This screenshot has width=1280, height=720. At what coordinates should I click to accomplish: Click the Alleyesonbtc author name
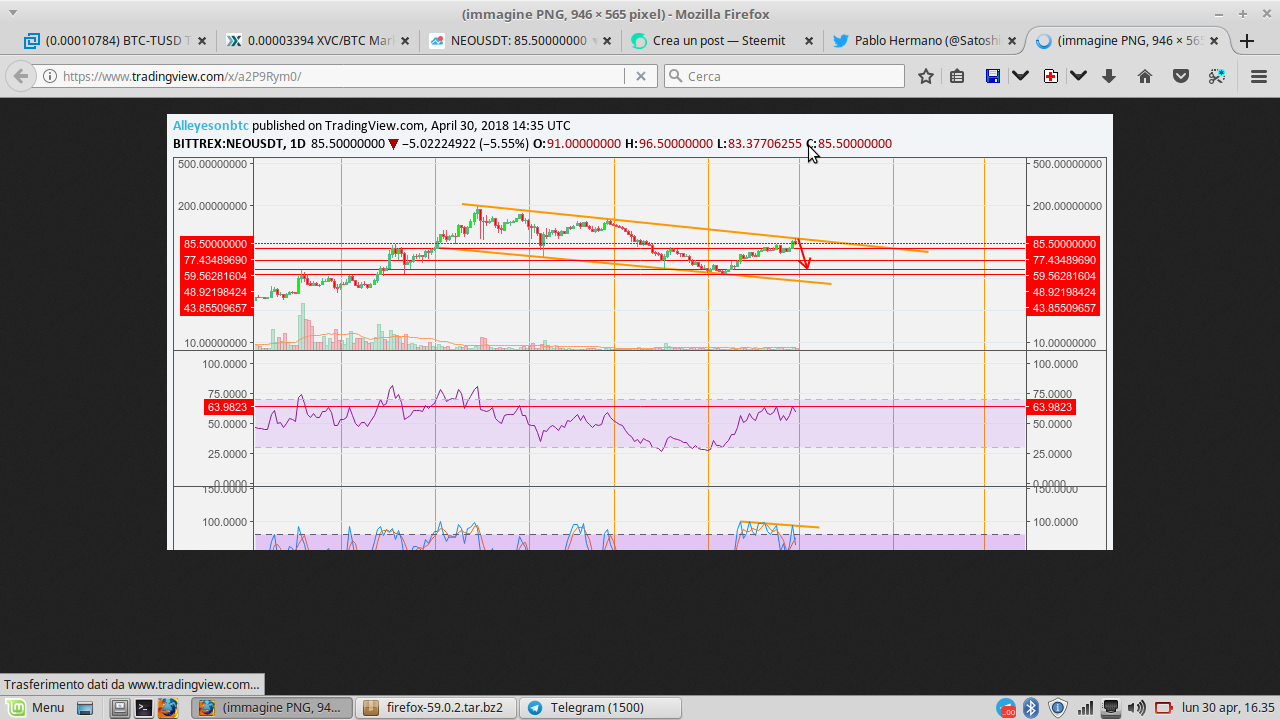[211, 126]
